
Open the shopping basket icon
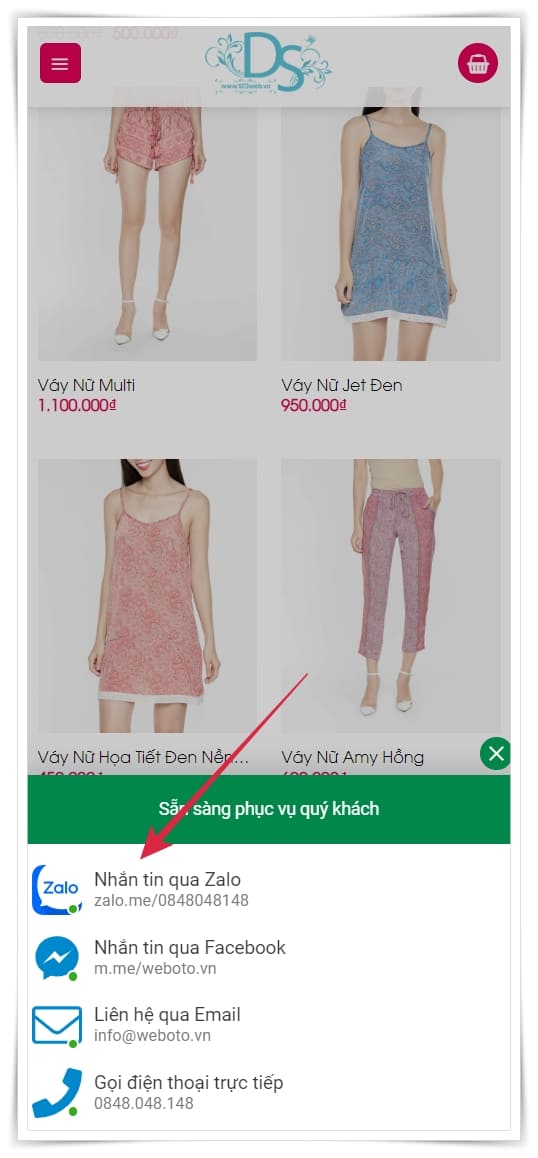point(478,64)
